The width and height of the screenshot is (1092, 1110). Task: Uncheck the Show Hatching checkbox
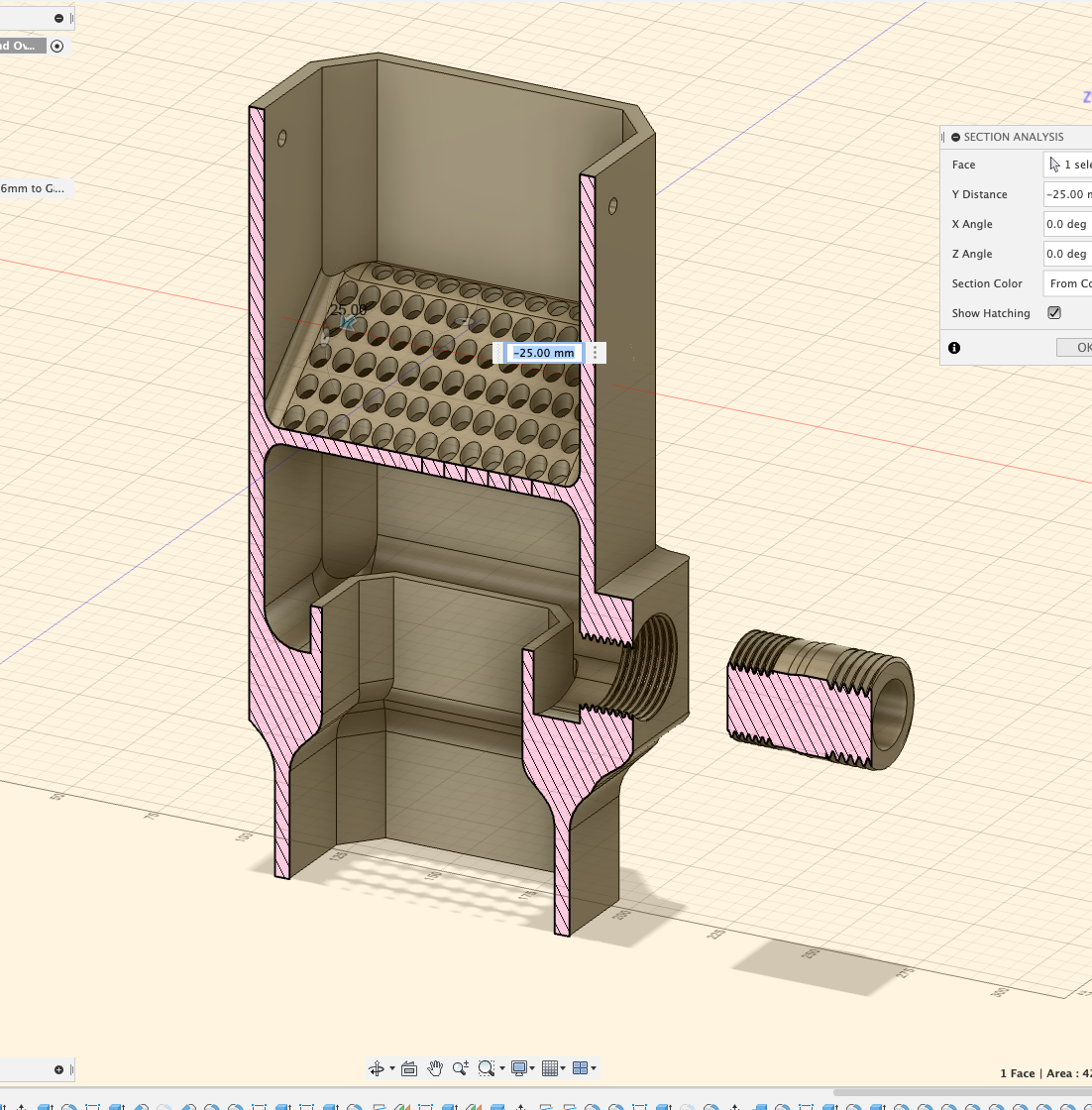coord(1054,313)
